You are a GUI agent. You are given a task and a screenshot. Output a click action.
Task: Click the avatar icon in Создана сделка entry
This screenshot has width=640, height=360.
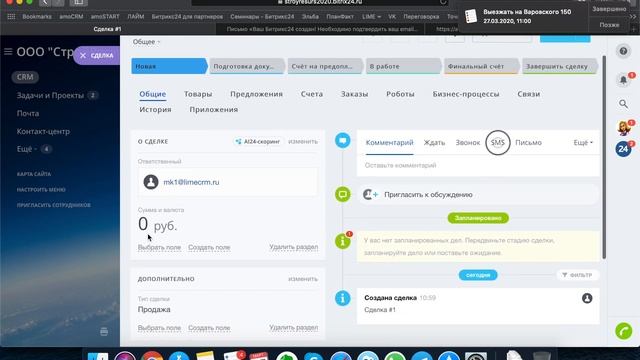tap(587, 298)
